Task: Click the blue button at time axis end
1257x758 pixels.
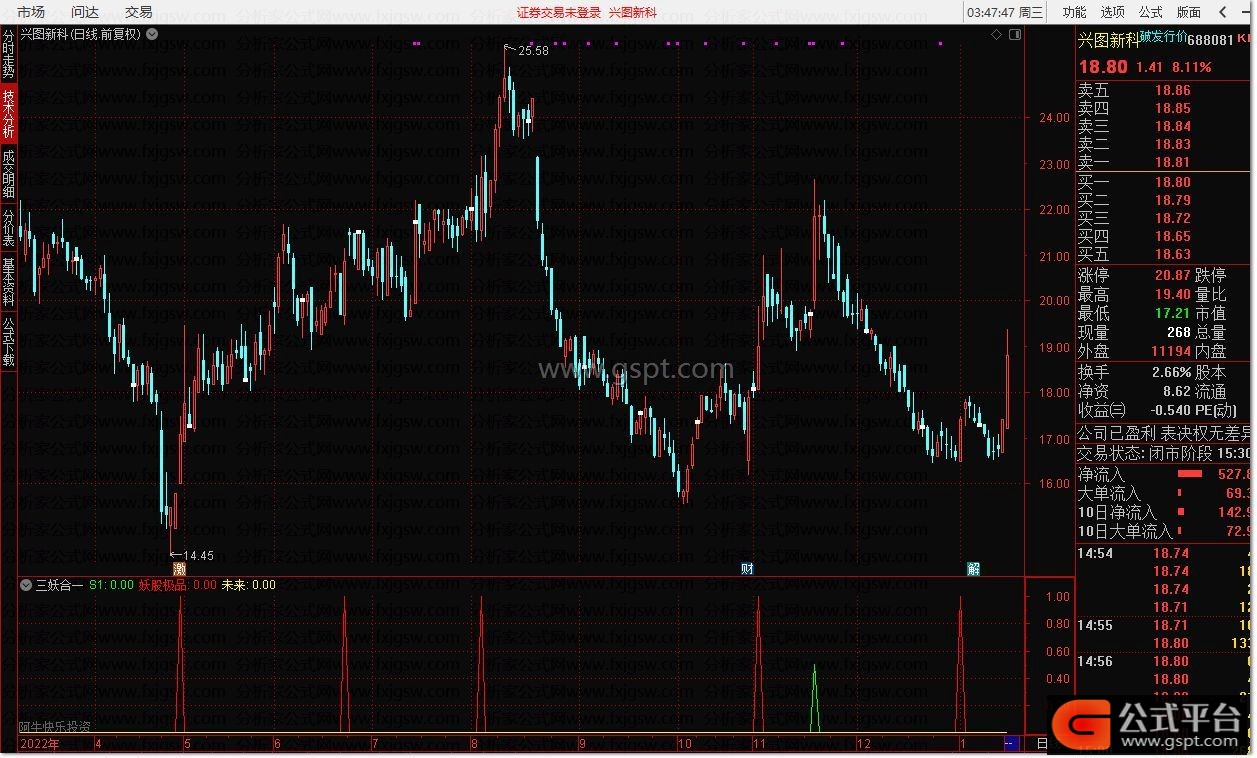Action: (x=1010, y=743)
